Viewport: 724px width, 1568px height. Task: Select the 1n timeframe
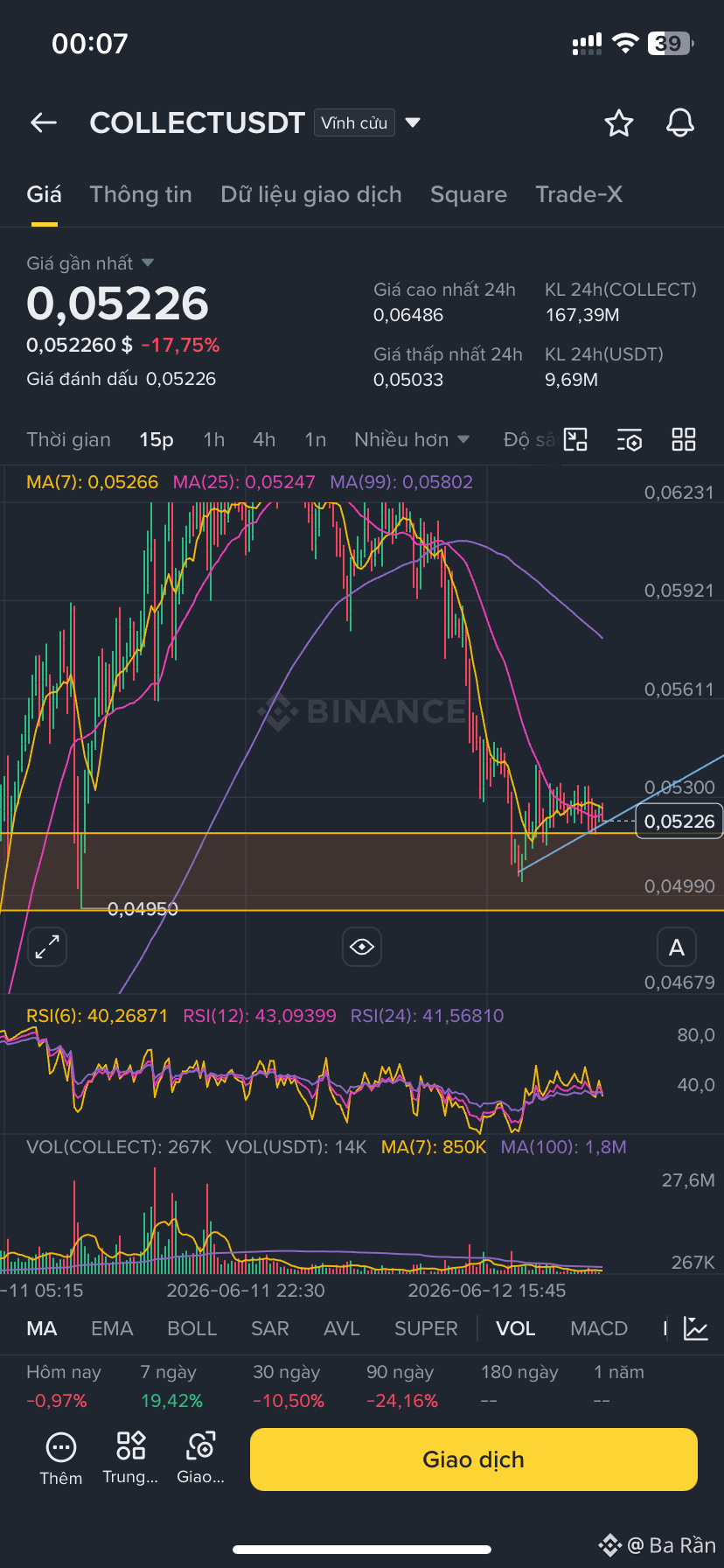(316, 439)
